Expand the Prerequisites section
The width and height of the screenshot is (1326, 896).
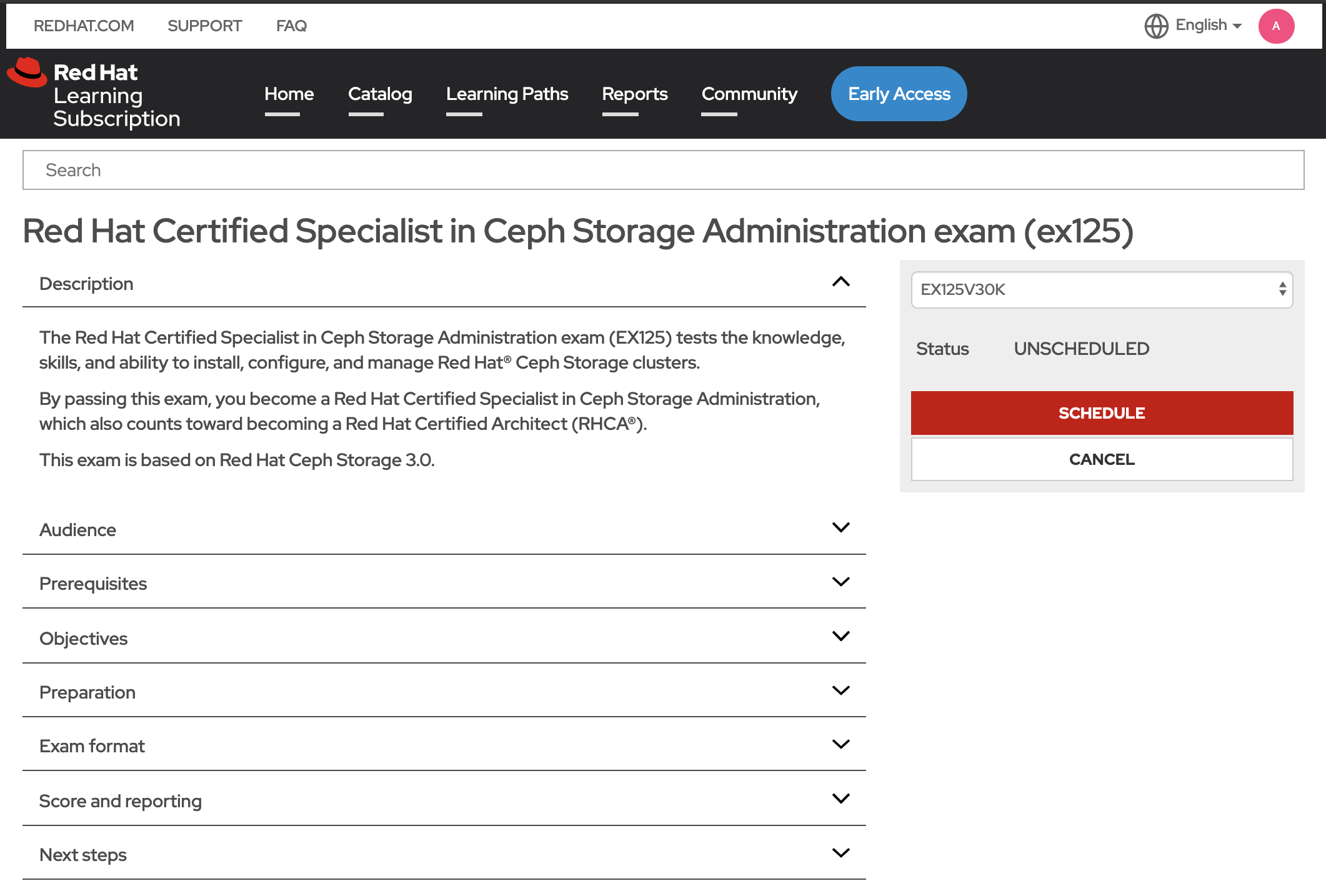click(x=842, y=583)
